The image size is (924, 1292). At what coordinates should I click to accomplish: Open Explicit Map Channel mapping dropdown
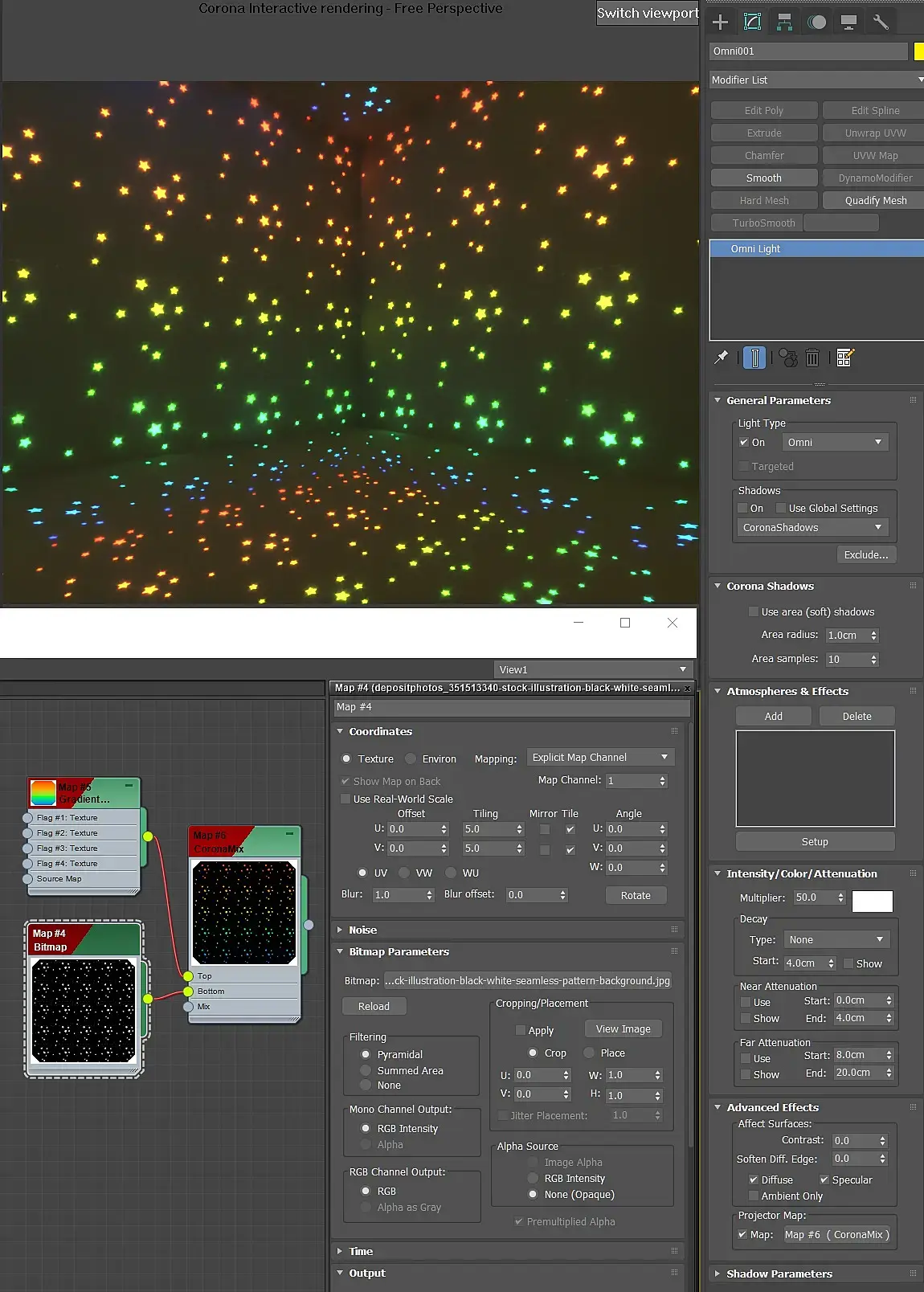click(x=600, y=757)
